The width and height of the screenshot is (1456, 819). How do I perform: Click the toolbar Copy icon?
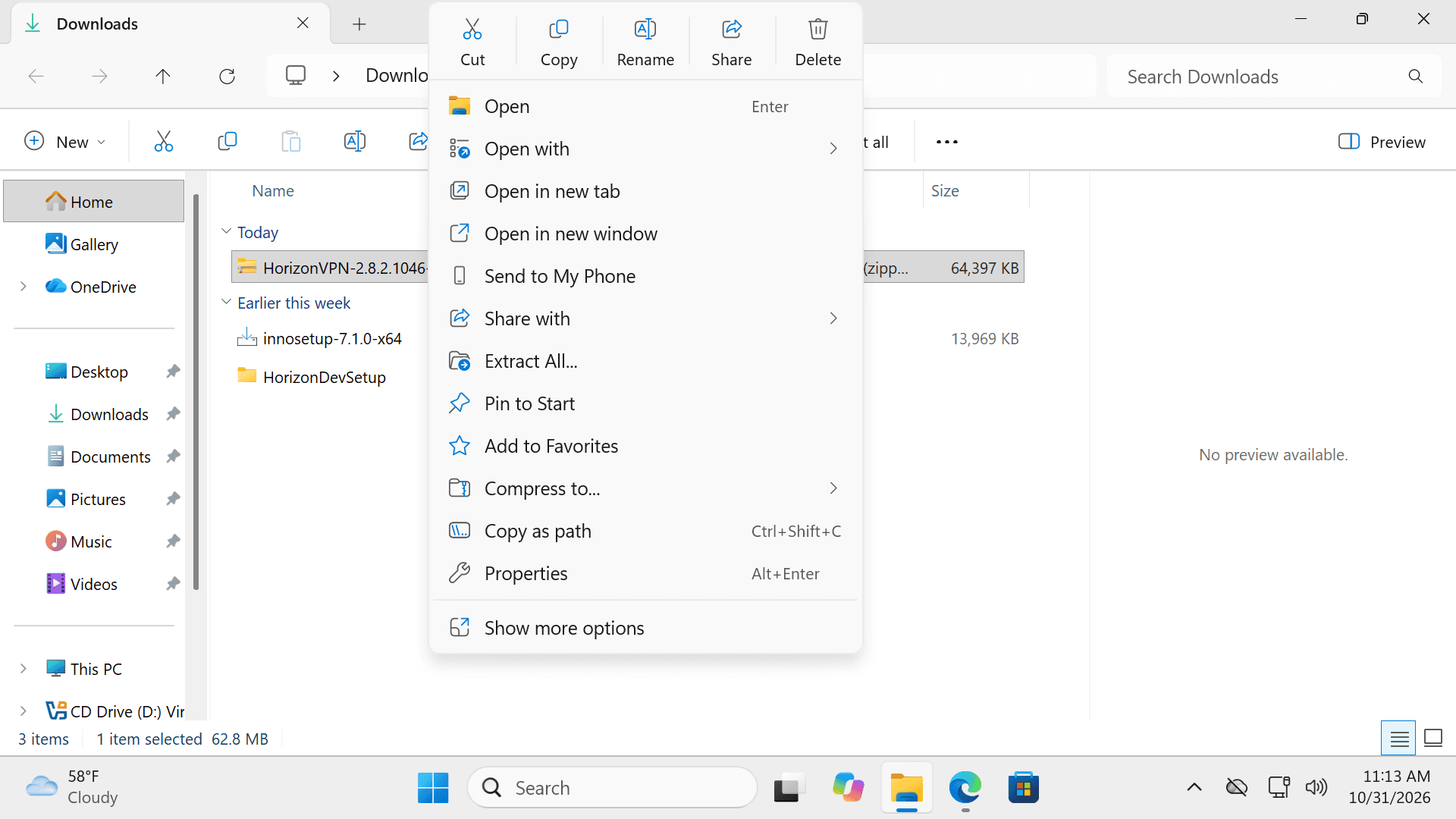tap(227, 142)
